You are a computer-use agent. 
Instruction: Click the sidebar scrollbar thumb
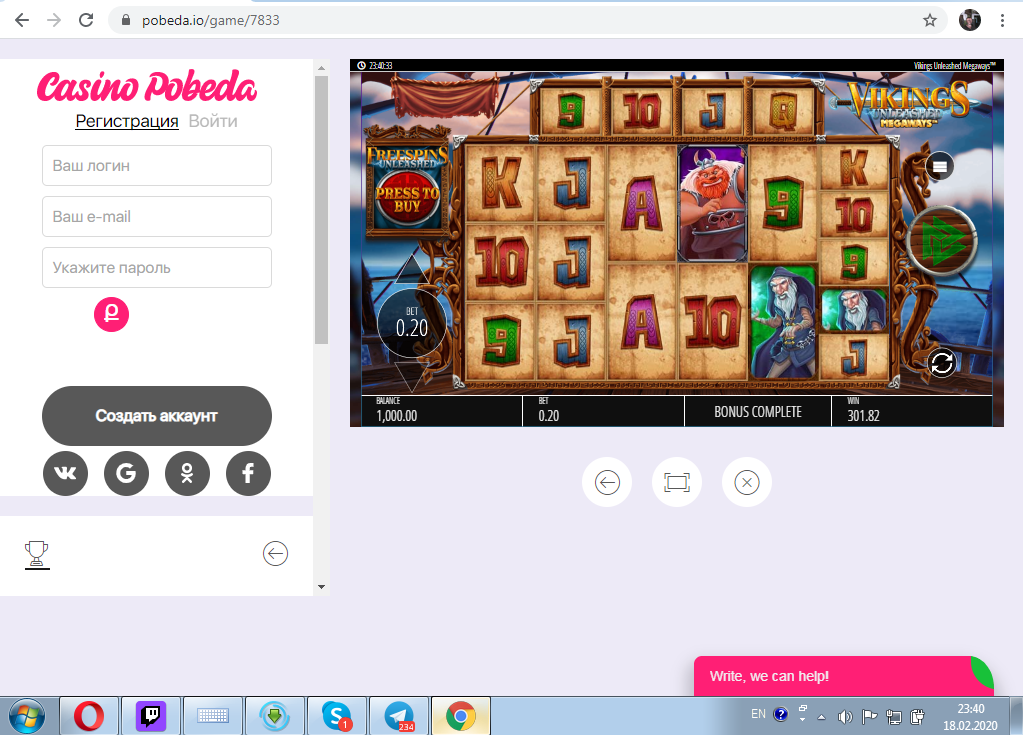coord(321,210)
